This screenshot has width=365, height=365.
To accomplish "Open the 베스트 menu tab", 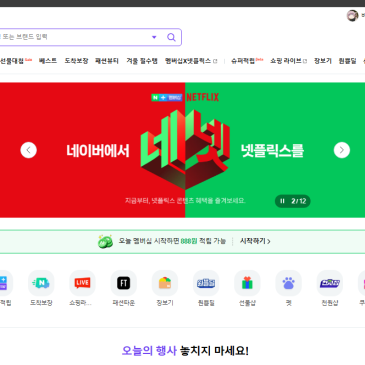I will click(48, 61).
